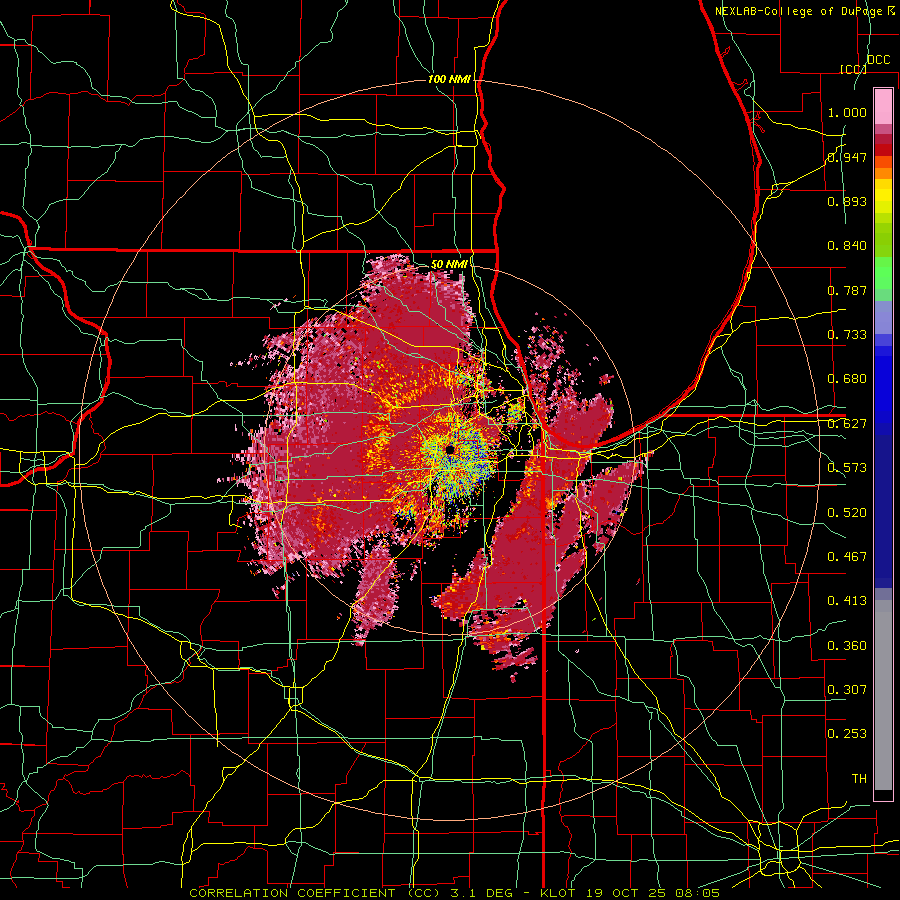This screenshot has width=900, height=900.
Task: Click the black radar site dot at center
Action: 450,448
